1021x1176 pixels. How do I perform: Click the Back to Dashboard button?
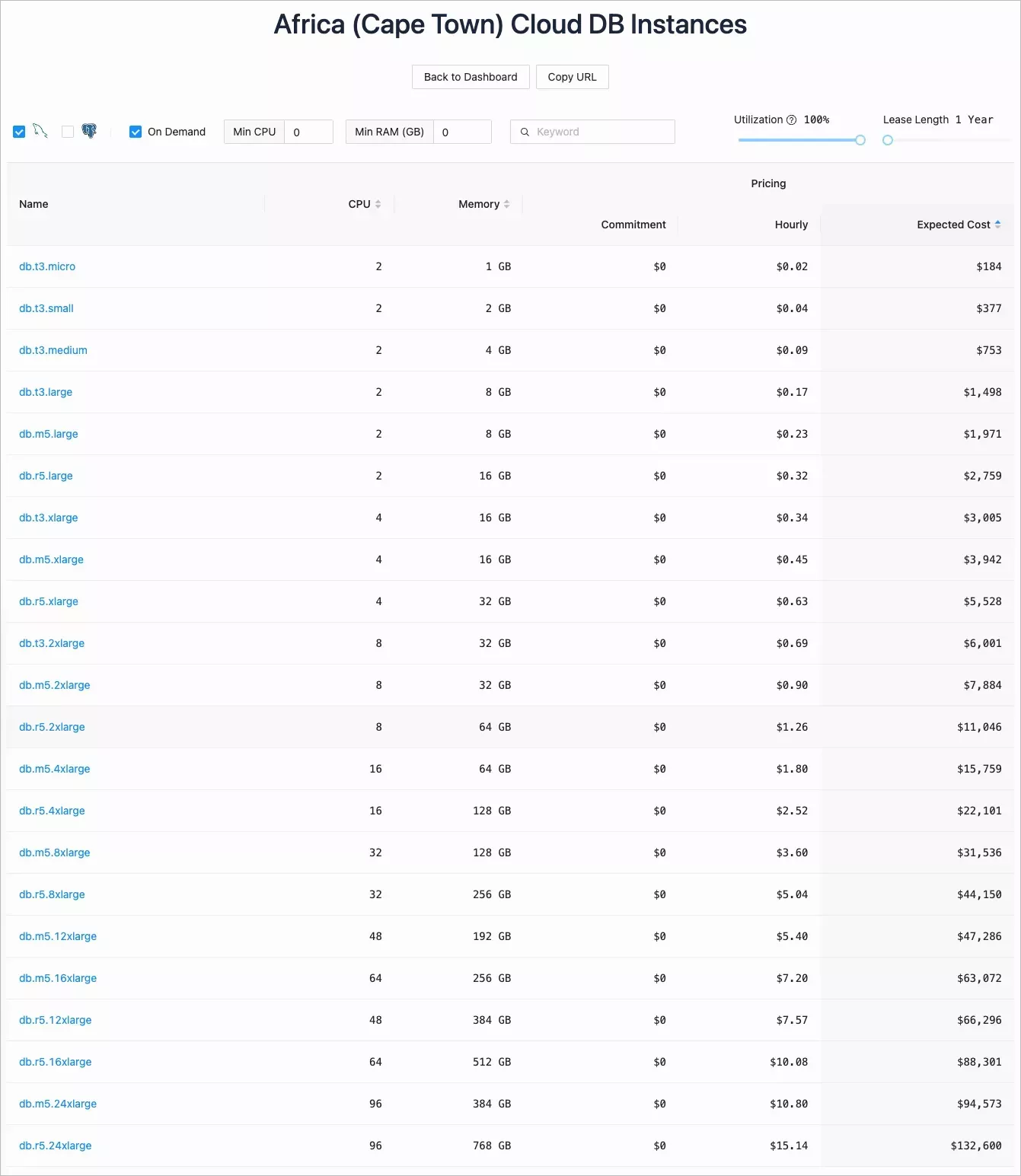471,77
